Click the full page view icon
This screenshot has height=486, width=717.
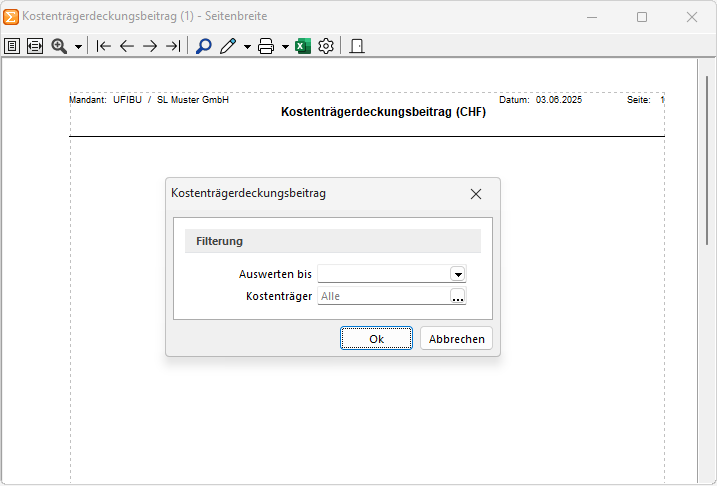point(12,46)
